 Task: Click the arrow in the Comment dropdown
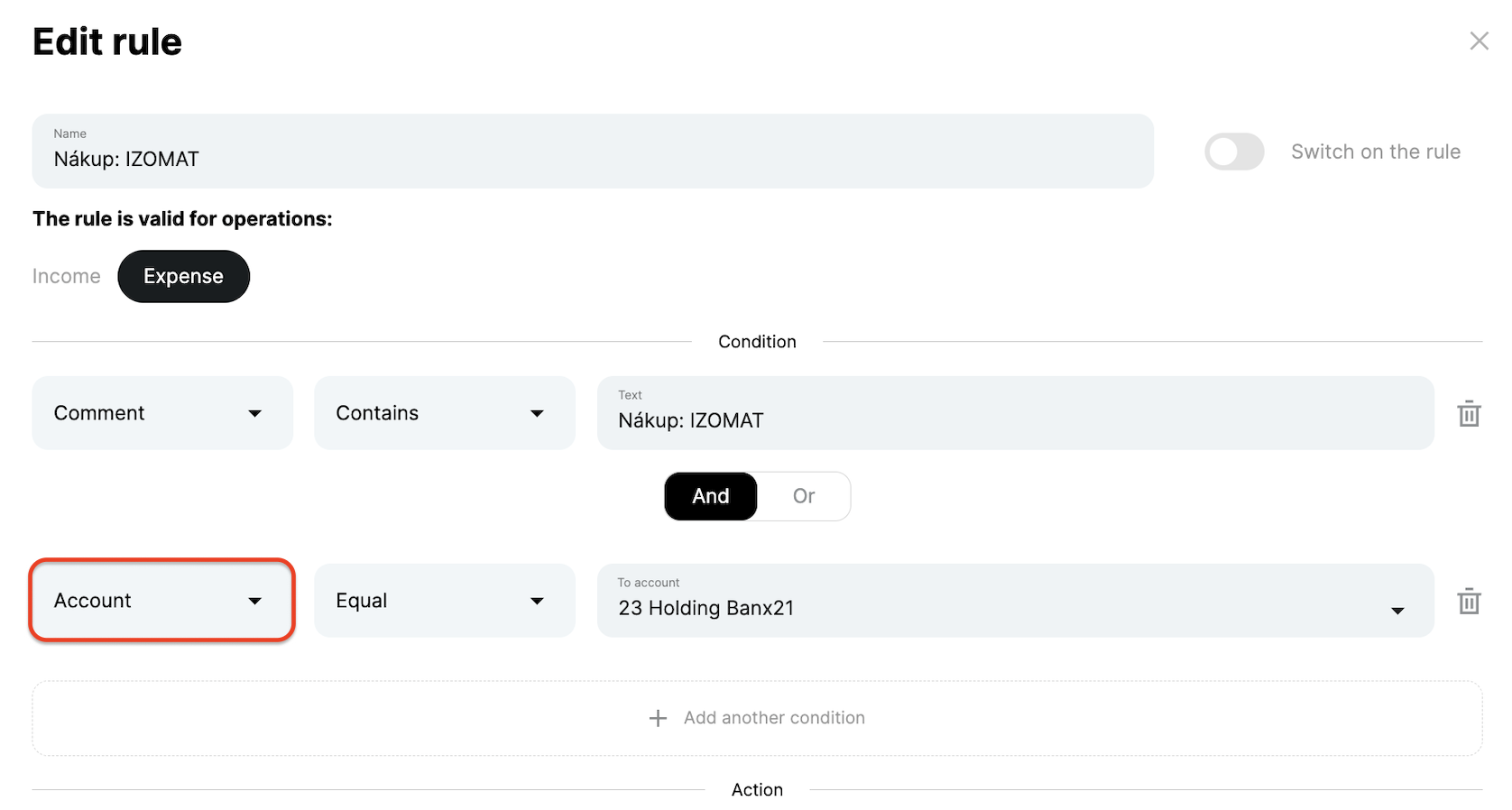coord(255,413)
